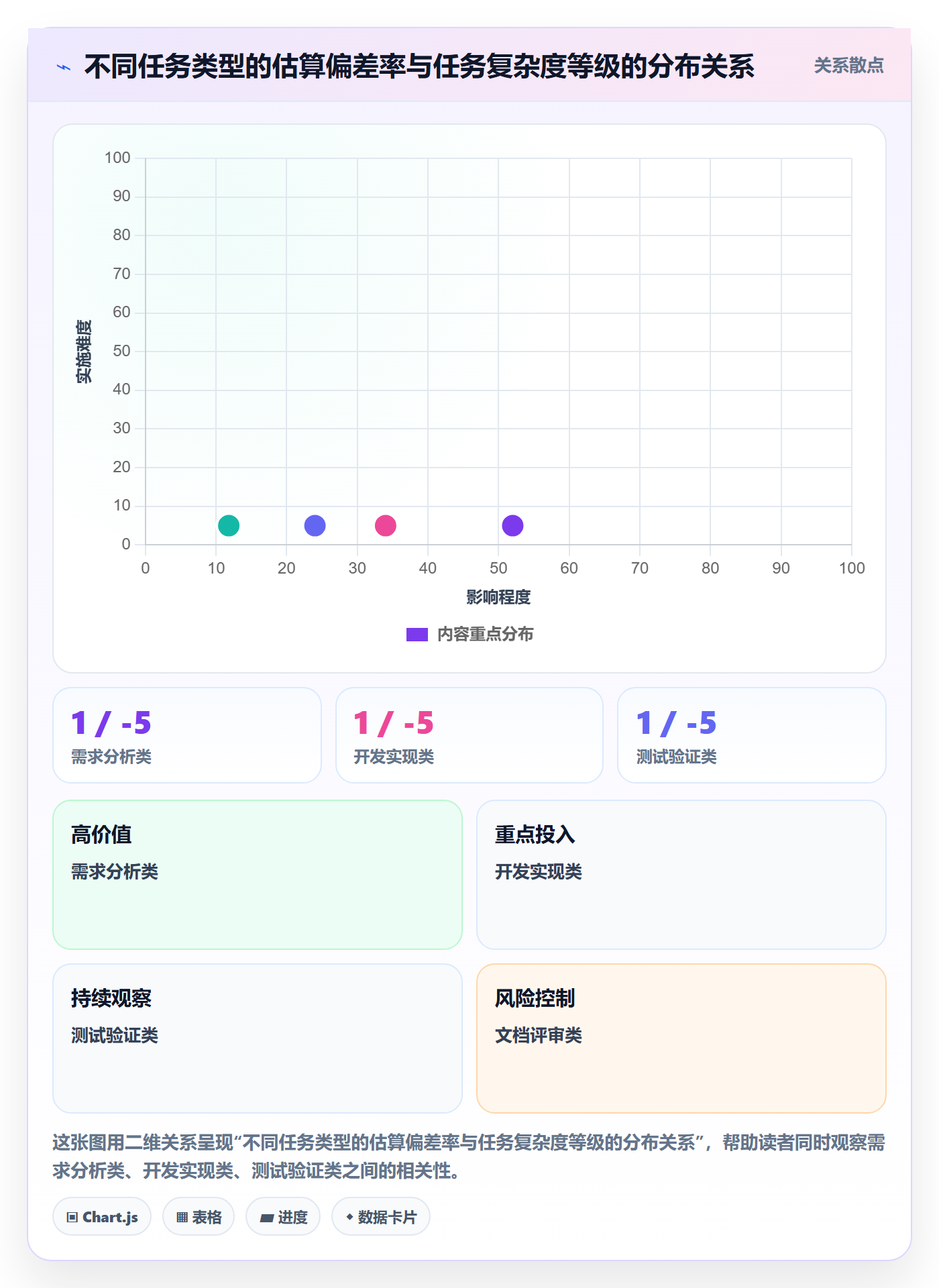Select the 高价值 quadrant card
This screenshot has height=1288, width=939.
coord(258,875)
